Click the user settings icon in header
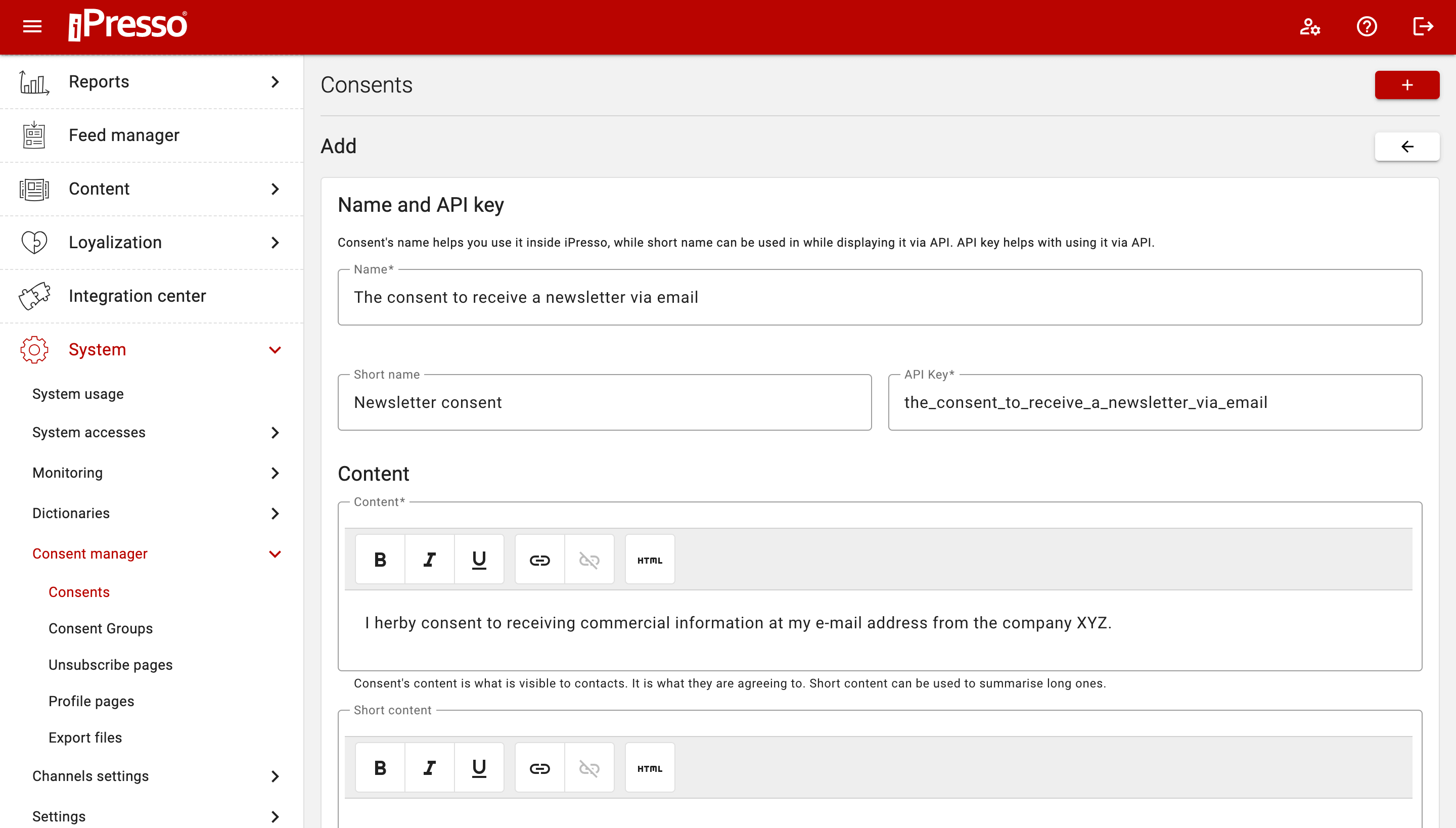 coord(1310,26)
